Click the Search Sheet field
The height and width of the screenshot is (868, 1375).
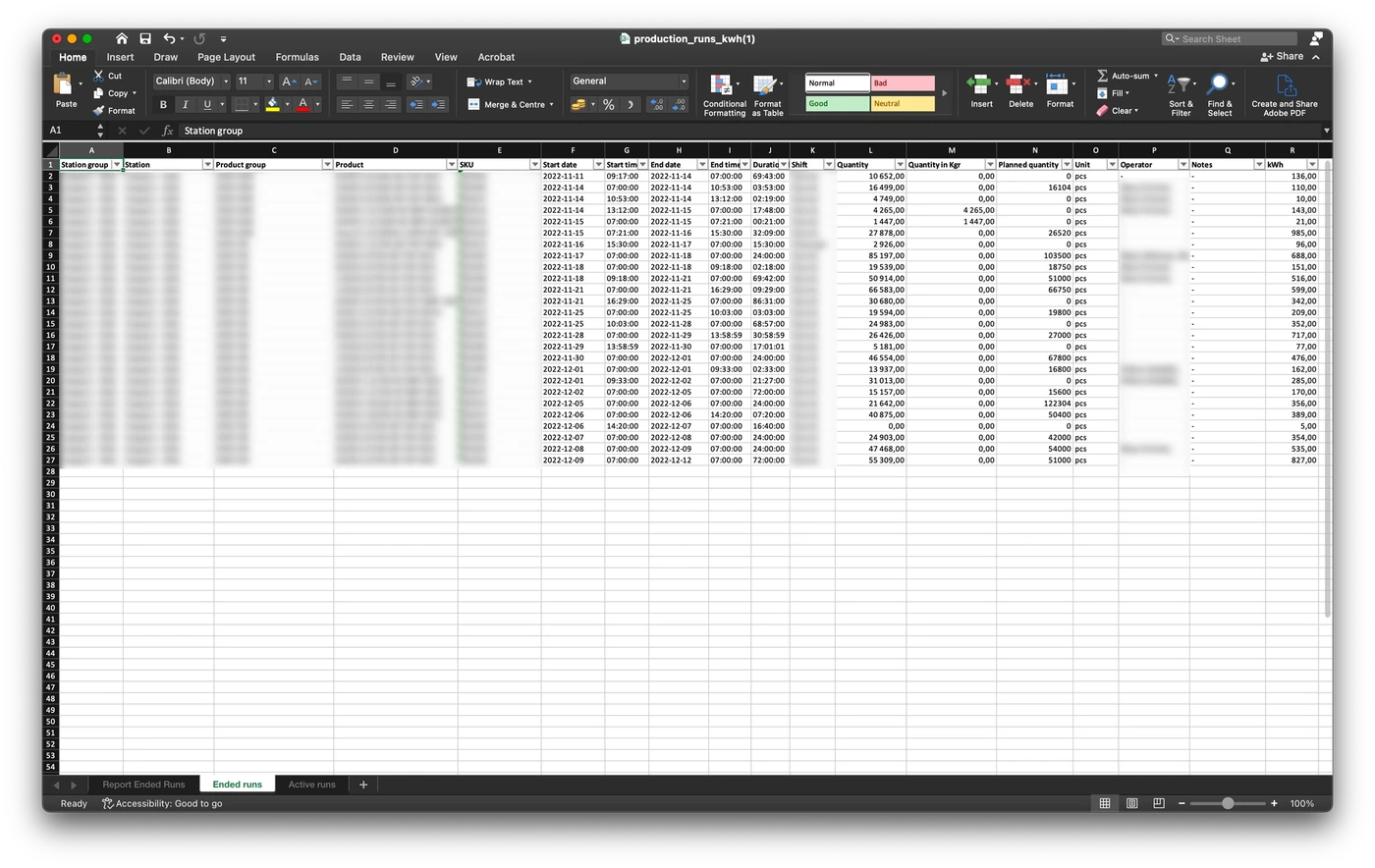(1229, 39)
